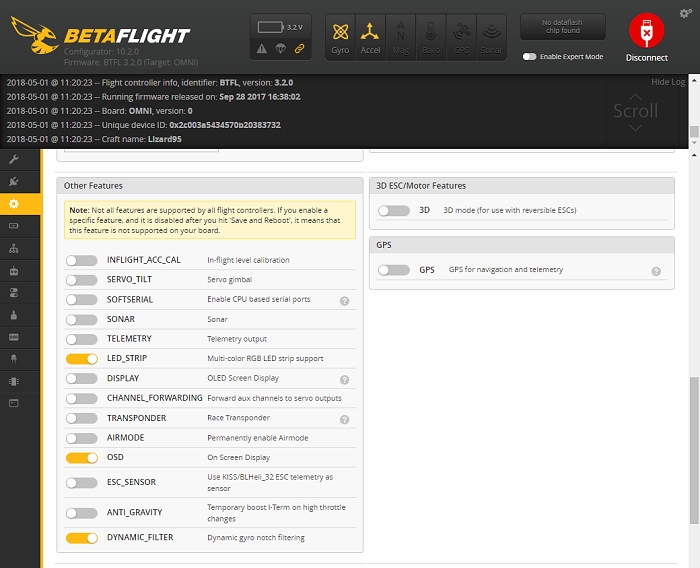Click the main page vertical scrollbar thumb
Image resolution: width=700 pixels, height=568 pixels.
click(694, 451)
